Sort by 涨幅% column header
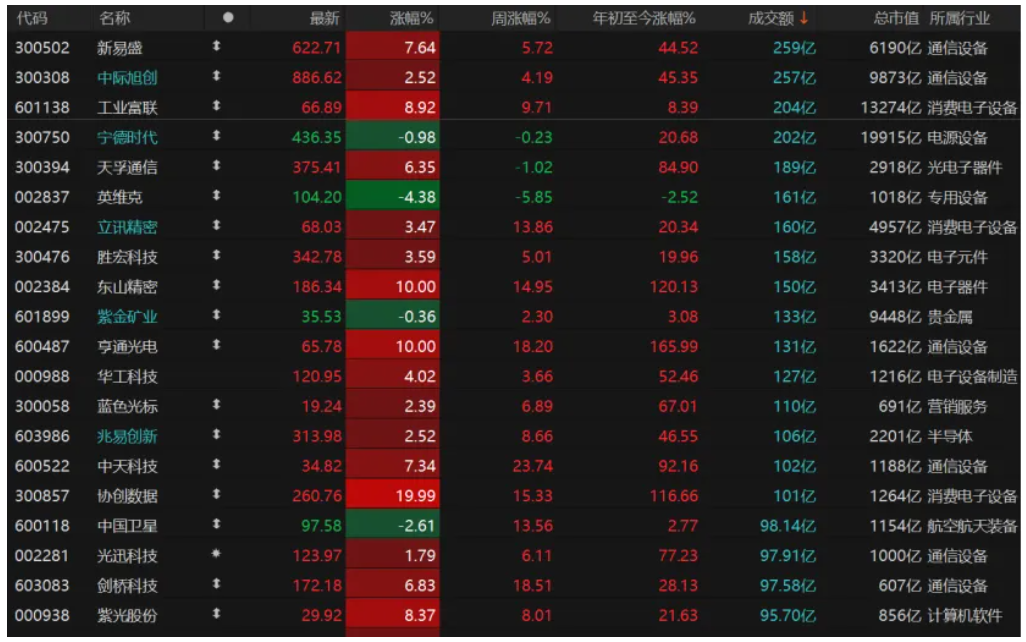1026x642 pixels. 411,18
